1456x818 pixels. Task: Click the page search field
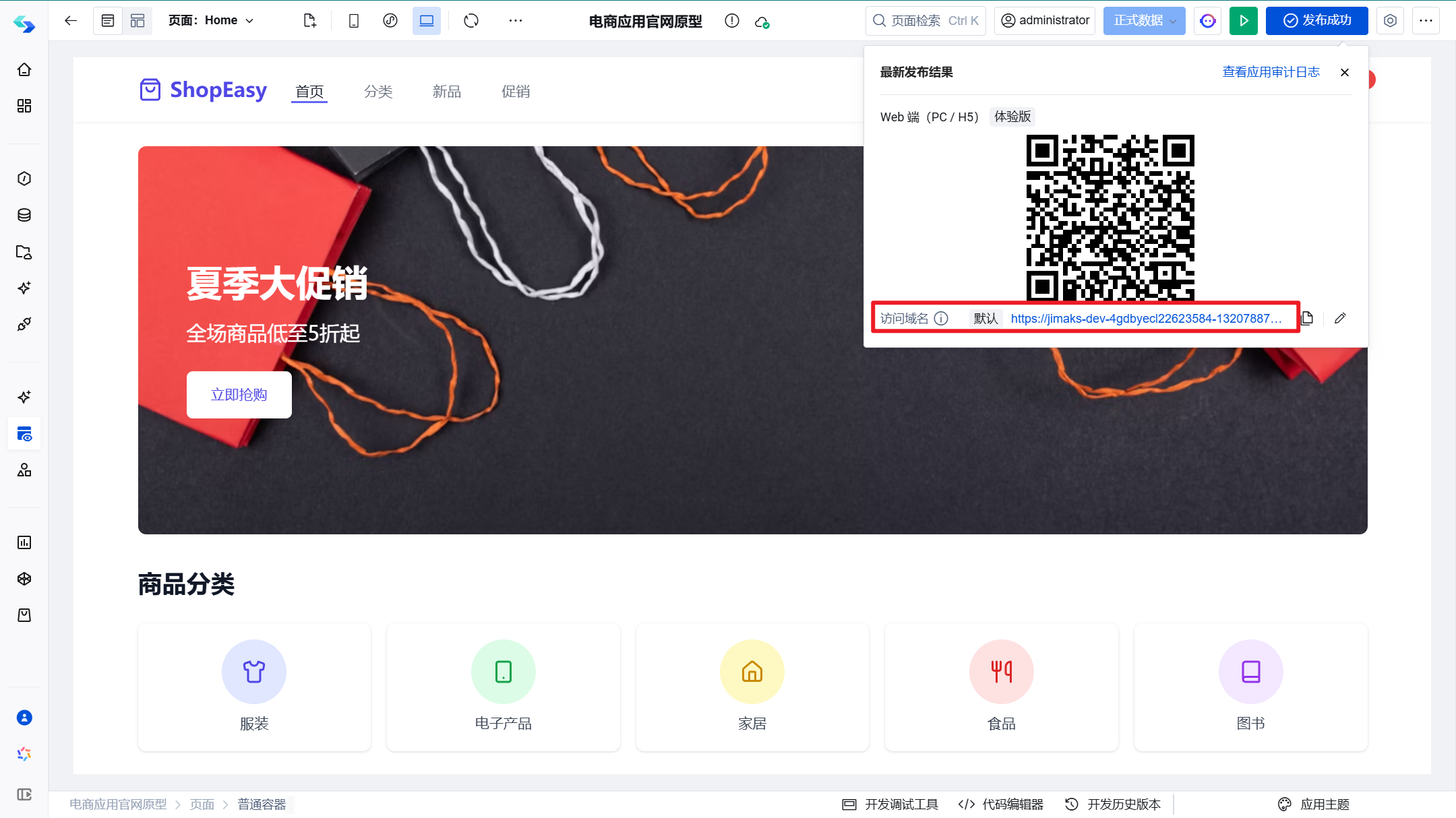coord(926,20)
